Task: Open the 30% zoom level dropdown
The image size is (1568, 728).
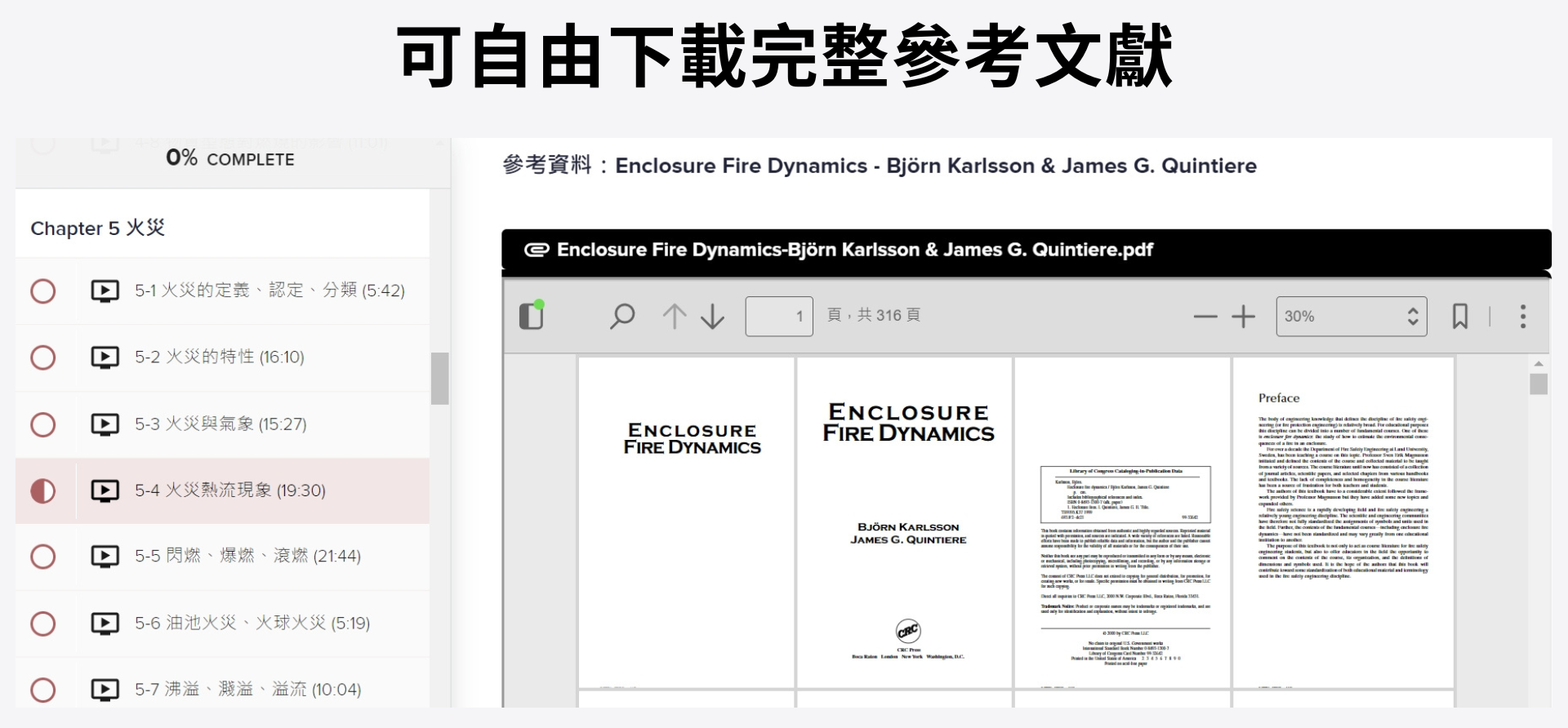Action: (1352, 317)
